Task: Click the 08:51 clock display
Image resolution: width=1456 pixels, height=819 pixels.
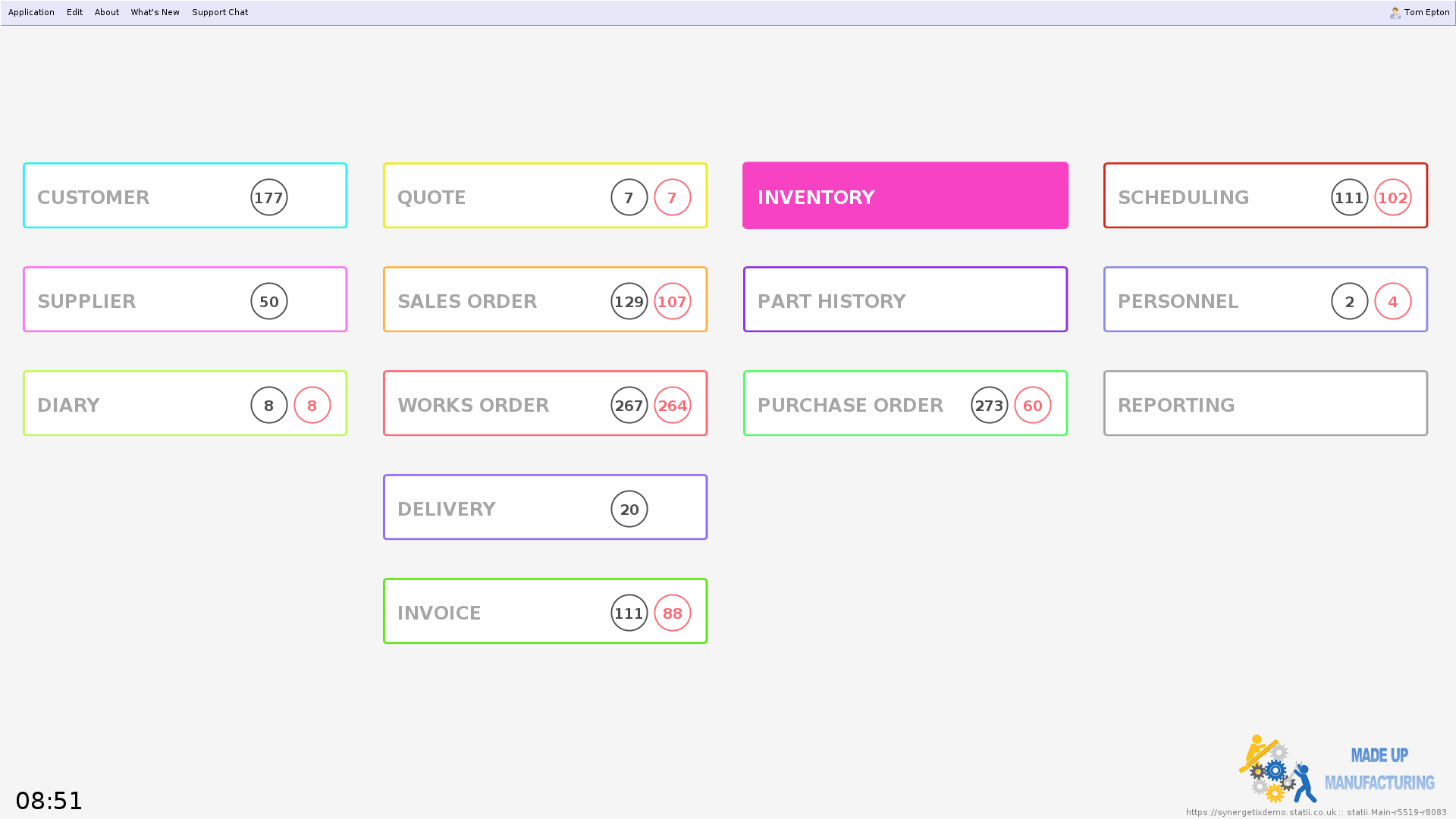Action: pyautogui.click(x=49, y=801)
